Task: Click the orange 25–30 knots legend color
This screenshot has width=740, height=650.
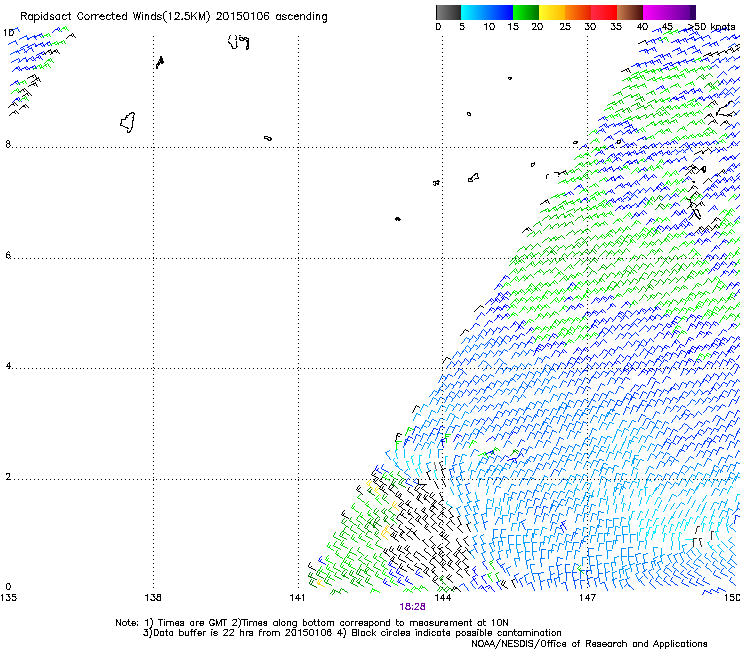Action: 578,12
